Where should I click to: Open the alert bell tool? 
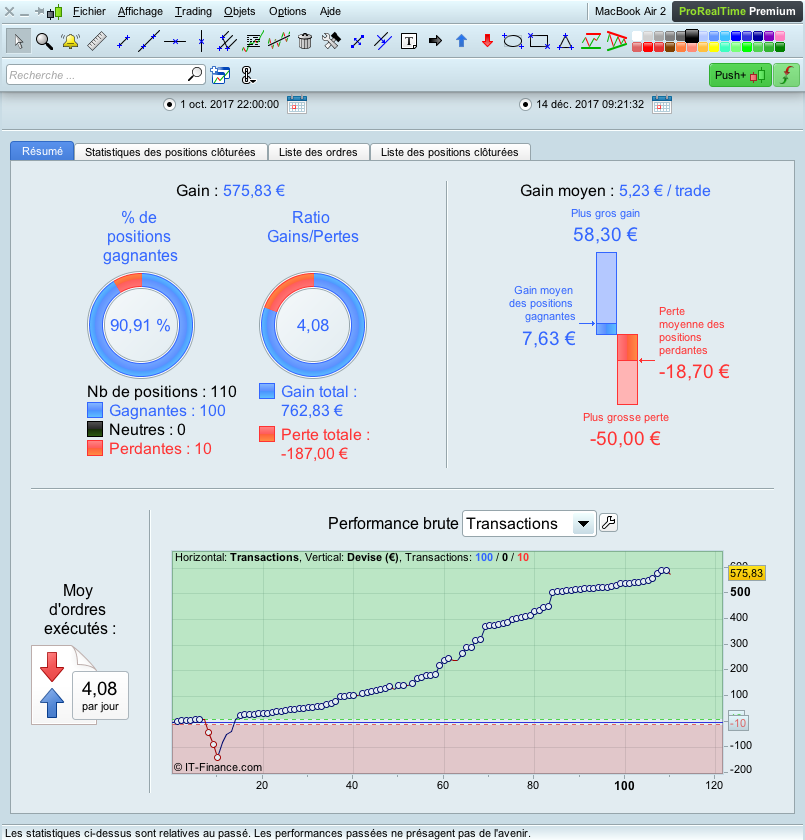click(x=70, y=41)
